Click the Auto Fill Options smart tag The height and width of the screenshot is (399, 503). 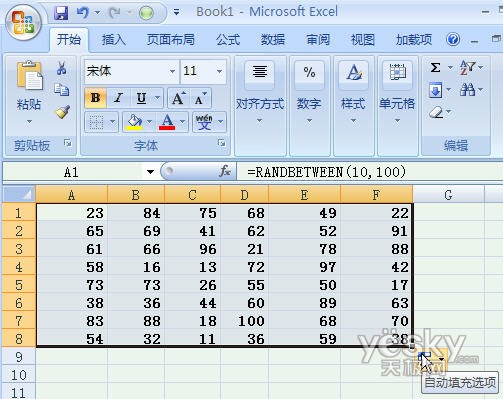[x=432, y=359]
